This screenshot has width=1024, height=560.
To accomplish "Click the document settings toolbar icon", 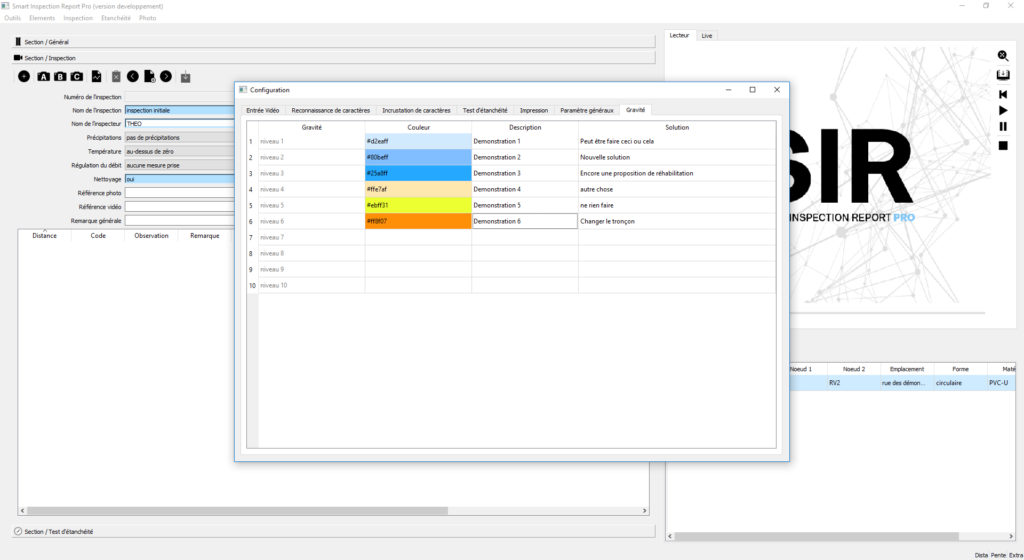I will point(150,76).
